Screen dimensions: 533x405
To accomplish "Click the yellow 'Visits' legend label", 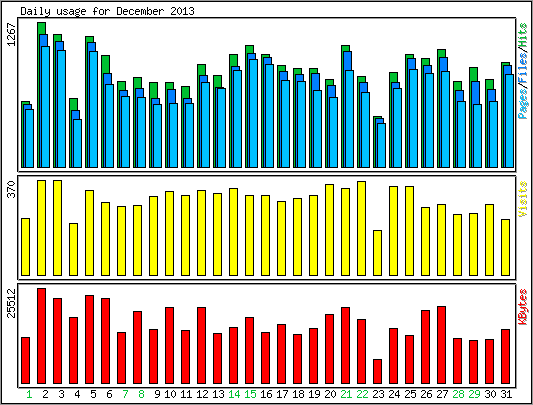I will pos(523,199).
